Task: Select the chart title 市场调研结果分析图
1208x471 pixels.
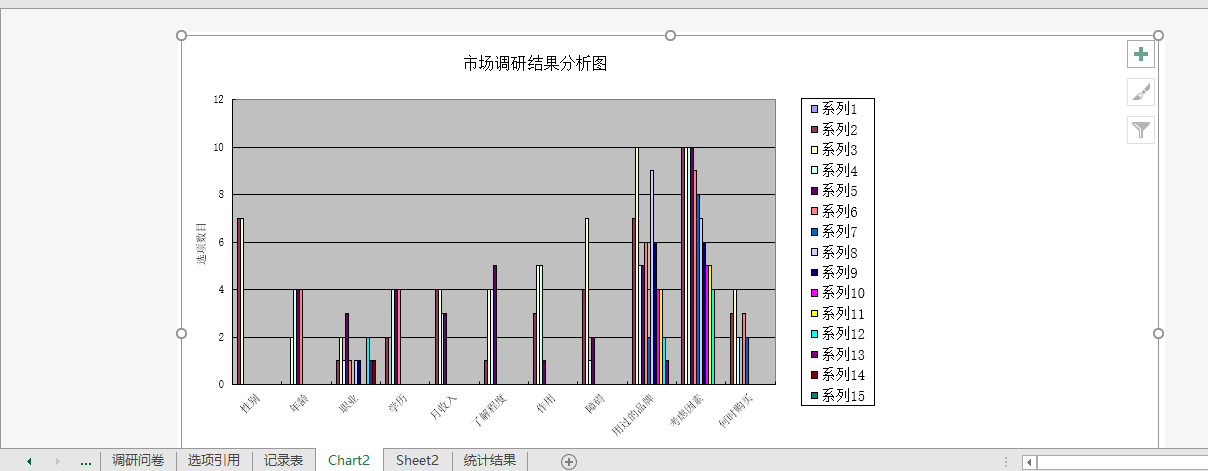Action: (x=535, y=64)
